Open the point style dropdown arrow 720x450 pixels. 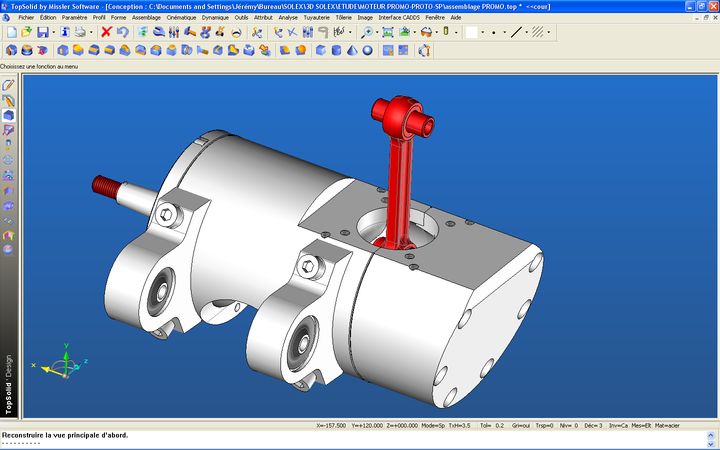503,32
